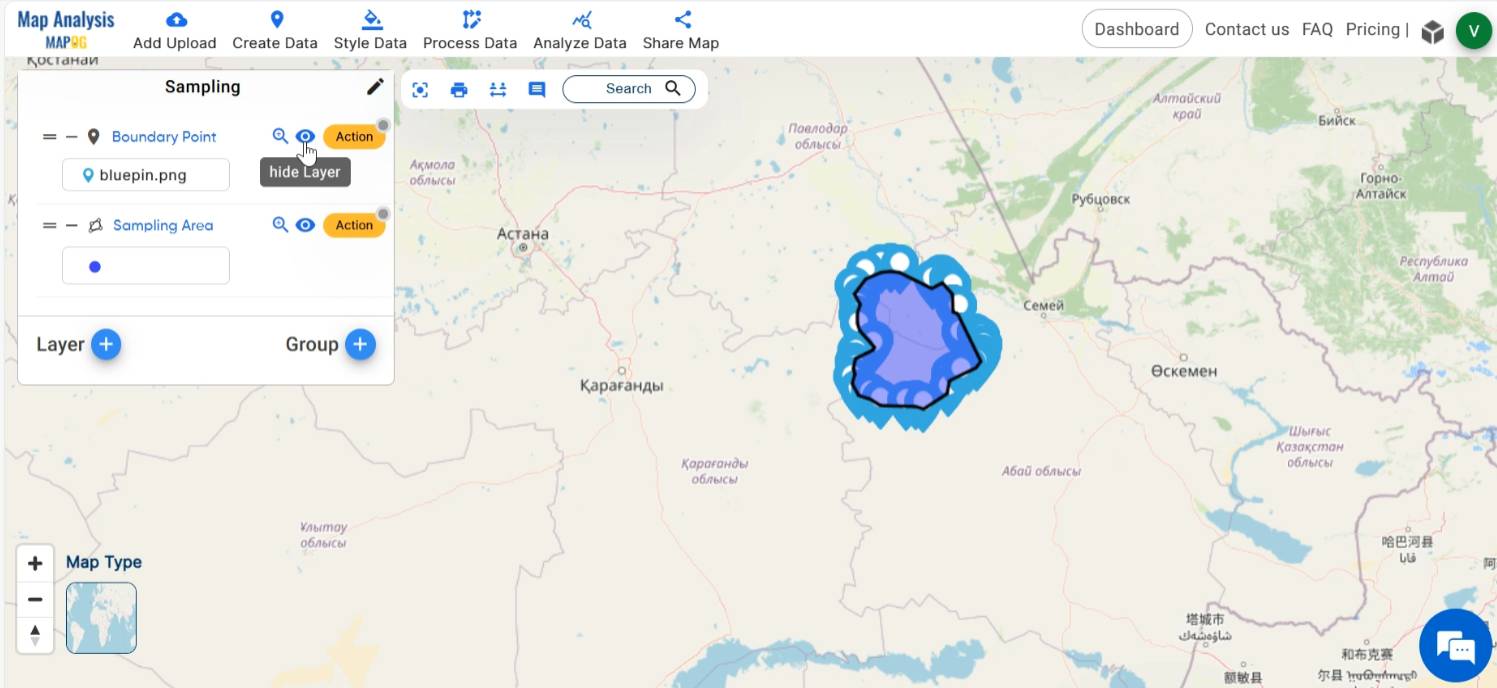This screenshot has width=1497, height=688.
Task: Hide the Sampling Area layer
Action: click(306, 225)
